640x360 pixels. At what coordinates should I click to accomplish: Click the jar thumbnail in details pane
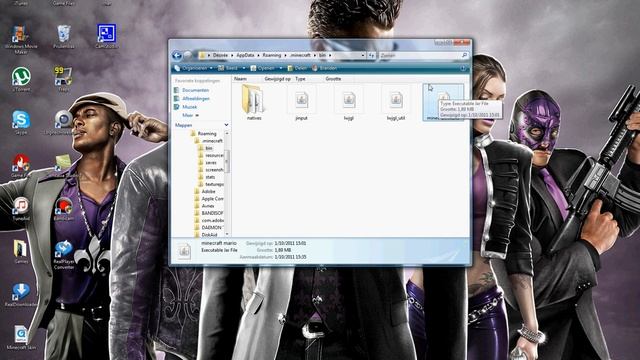[184, 250]
